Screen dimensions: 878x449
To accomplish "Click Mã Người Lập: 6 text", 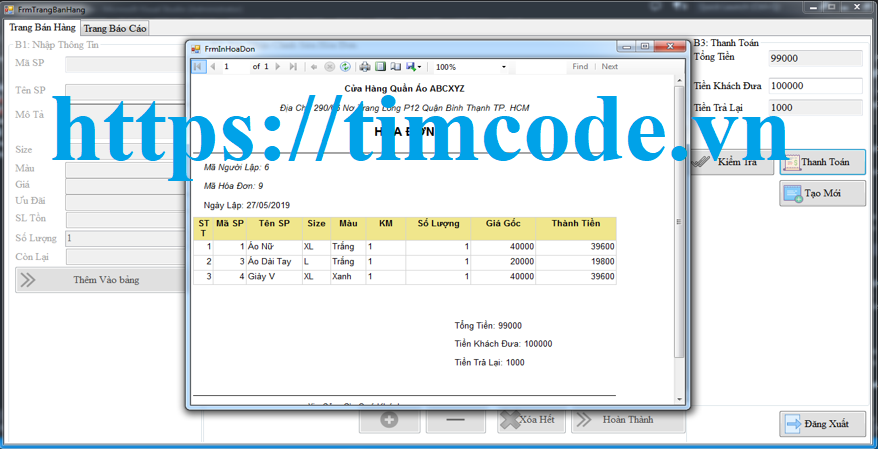I will 237,167.
